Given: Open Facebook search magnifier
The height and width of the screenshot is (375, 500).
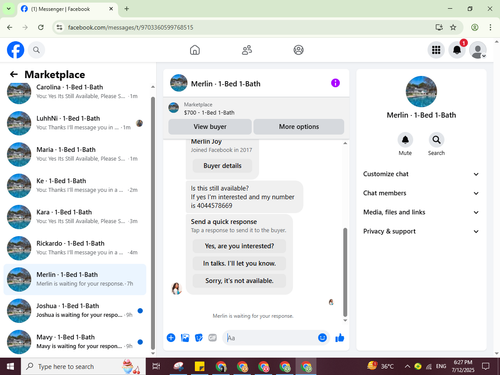Looking at the screenshot, I should pos(36,50).
